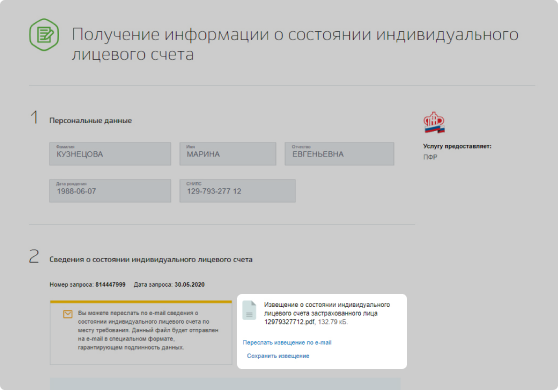Click the birth date field 1988-06-07
This screenshot has width=558, height=390.
[x=110, y=191]
